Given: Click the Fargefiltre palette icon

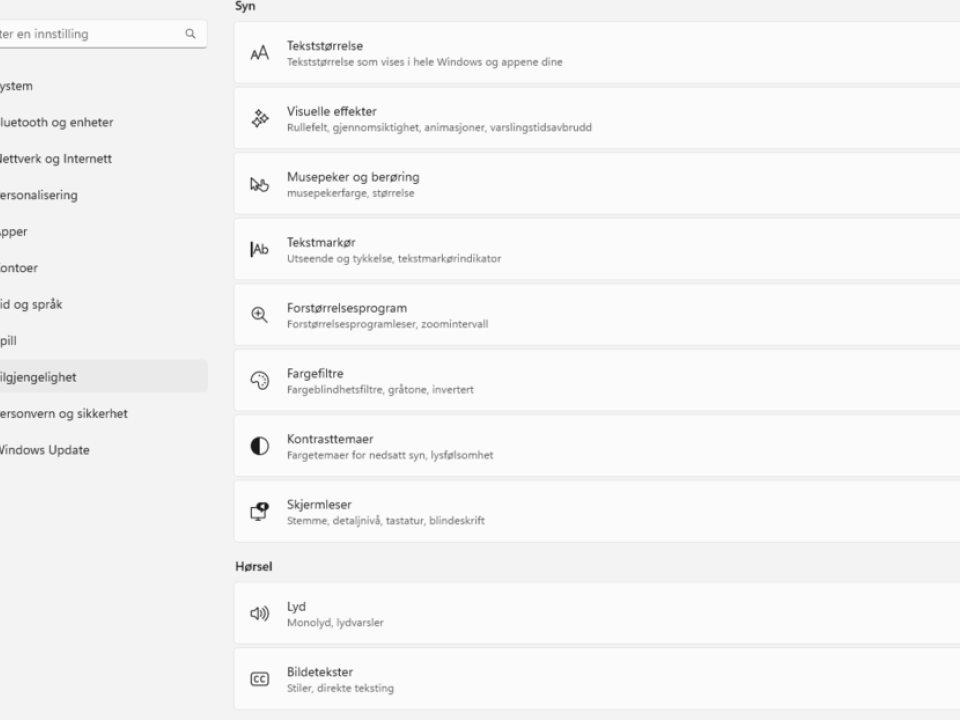Looking at the screenshot, I should [260, 380].
